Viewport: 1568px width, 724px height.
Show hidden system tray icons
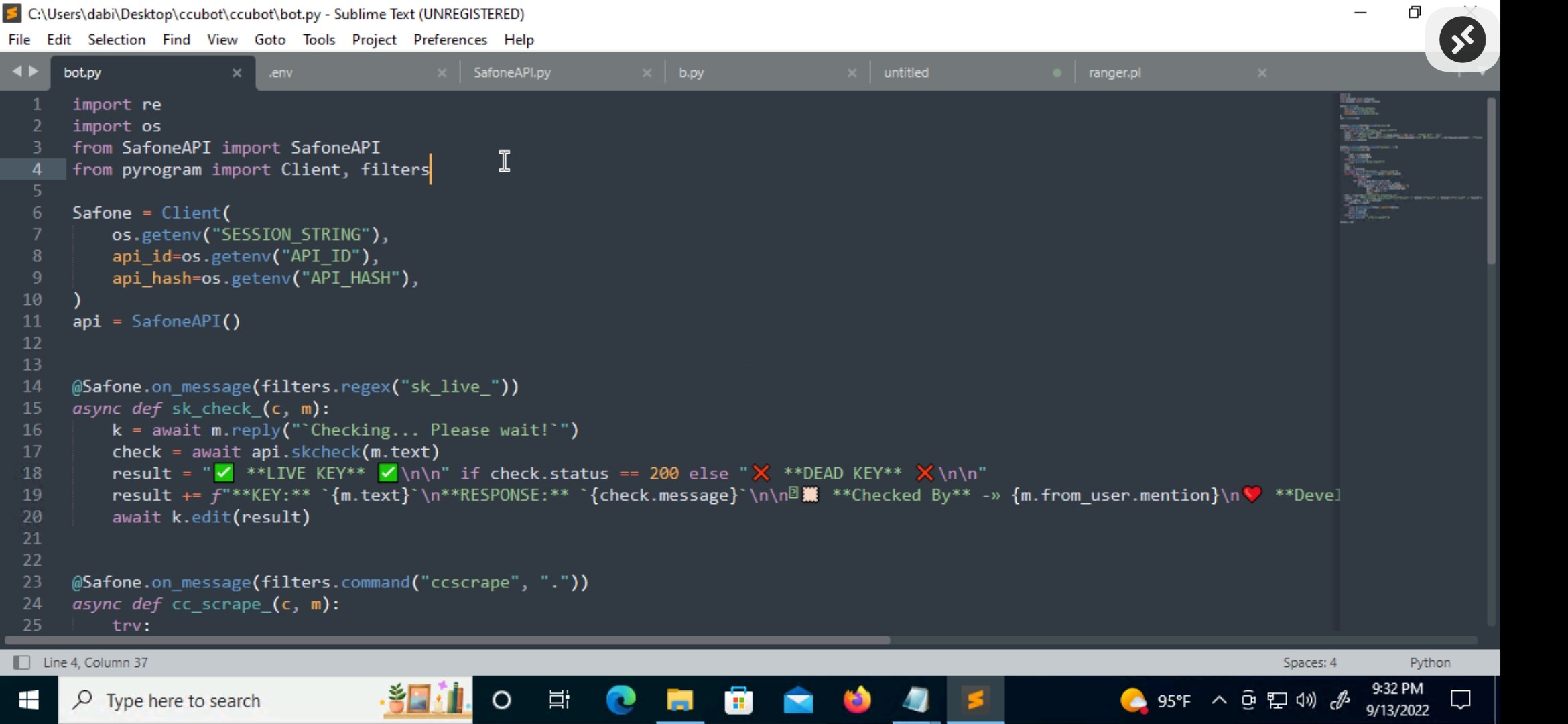[x=1219, y=701]
